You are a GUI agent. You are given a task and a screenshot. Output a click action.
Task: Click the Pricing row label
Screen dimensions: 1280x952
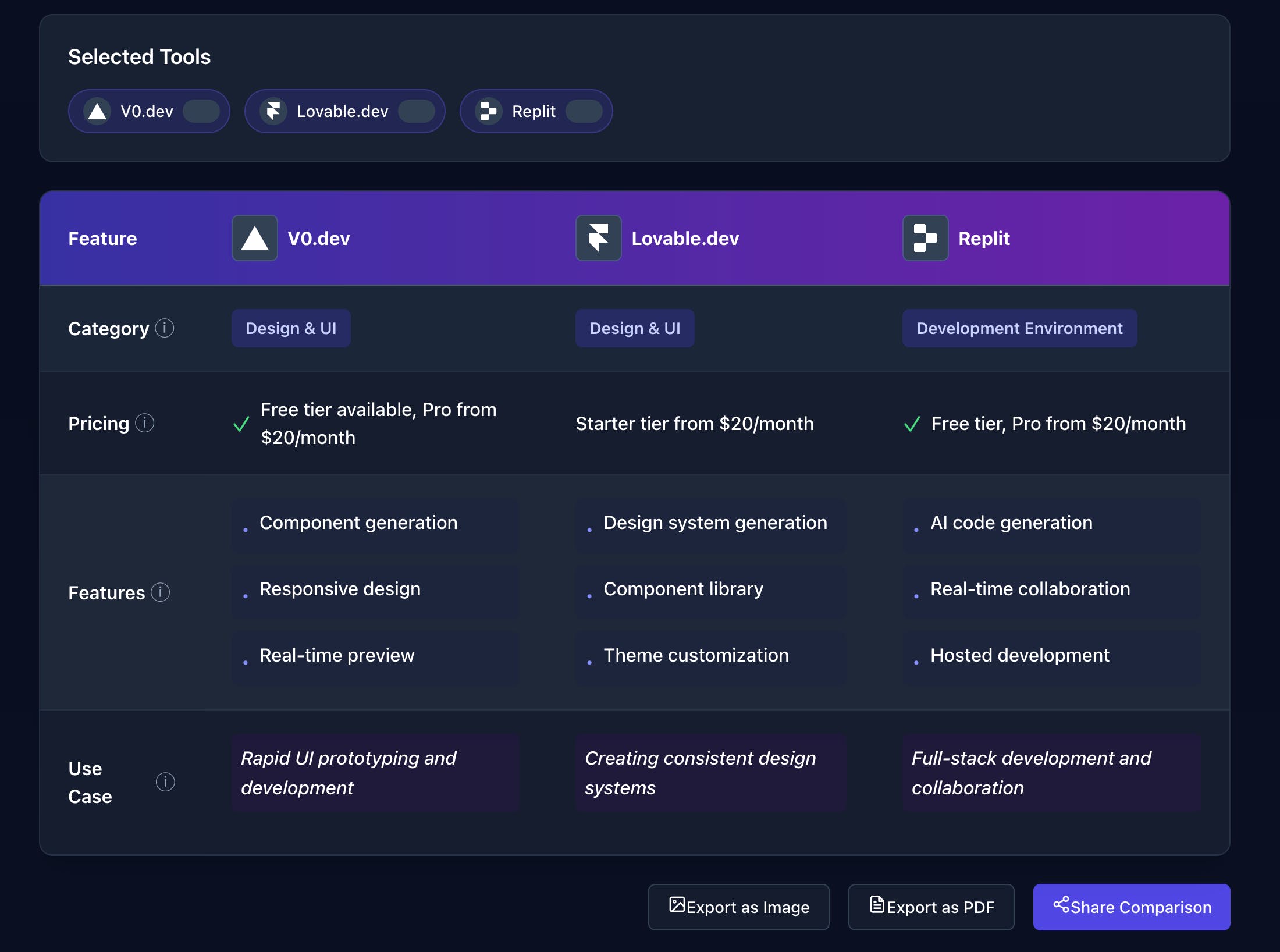pyautogui.click(x=99, y=424)
